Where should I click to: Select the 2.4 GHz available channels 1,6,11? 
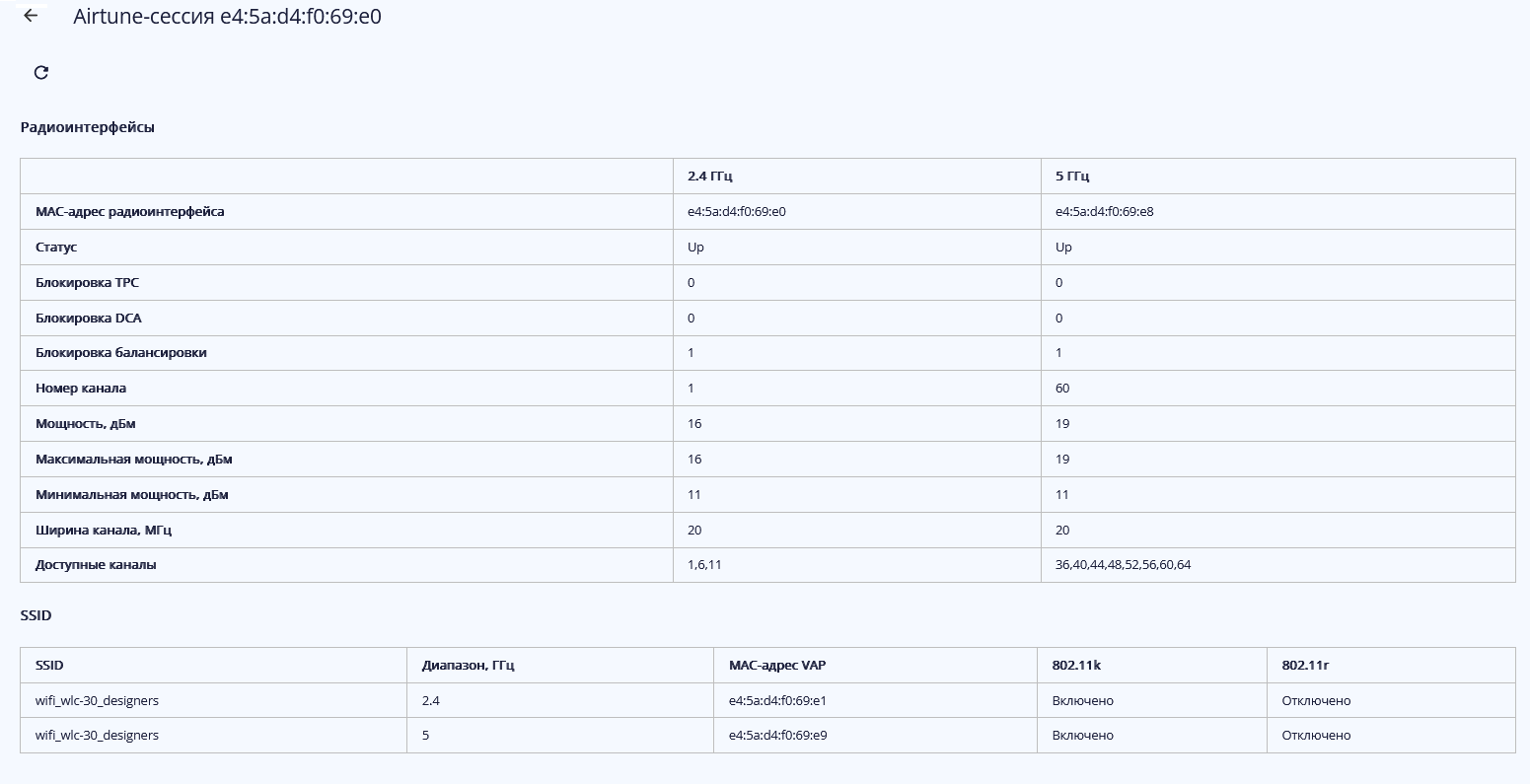click(704, 565)
